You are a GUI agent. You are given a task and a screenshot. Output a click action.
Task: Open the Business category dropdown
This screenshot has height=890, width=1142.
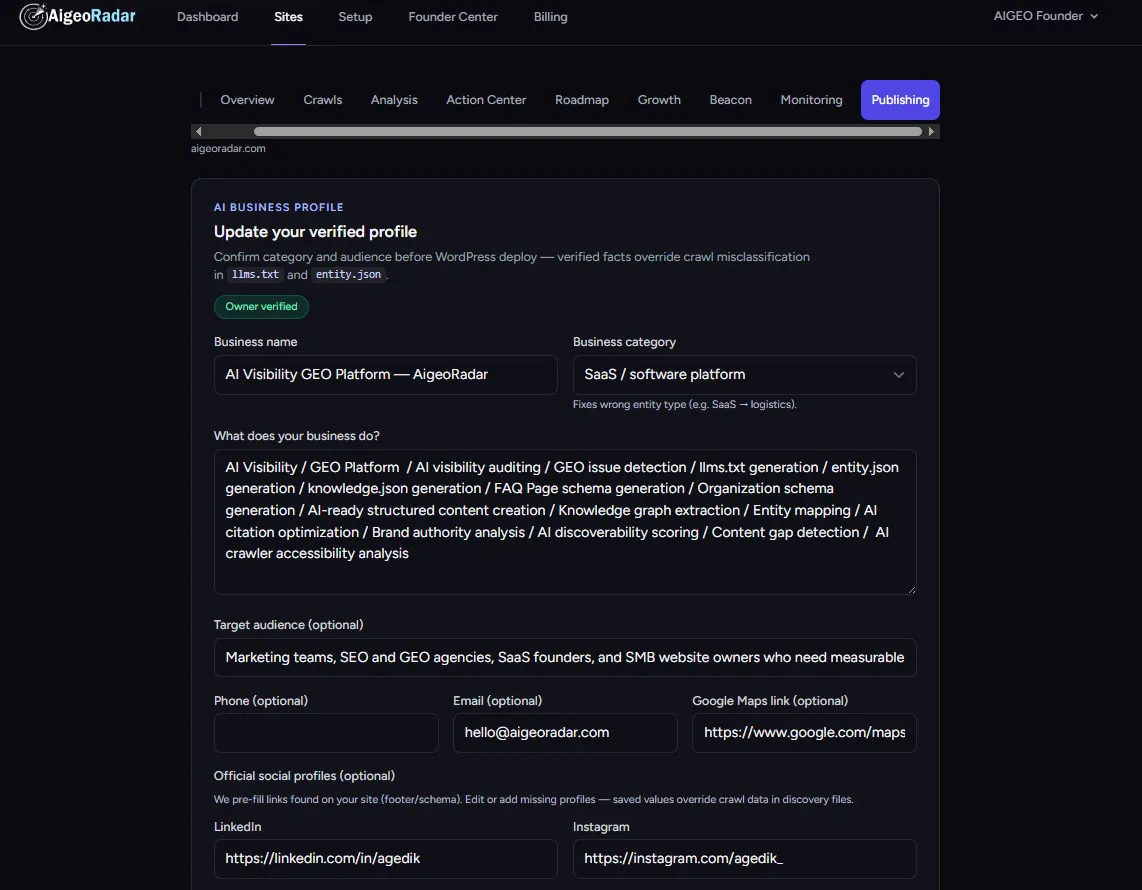(744, 374)
